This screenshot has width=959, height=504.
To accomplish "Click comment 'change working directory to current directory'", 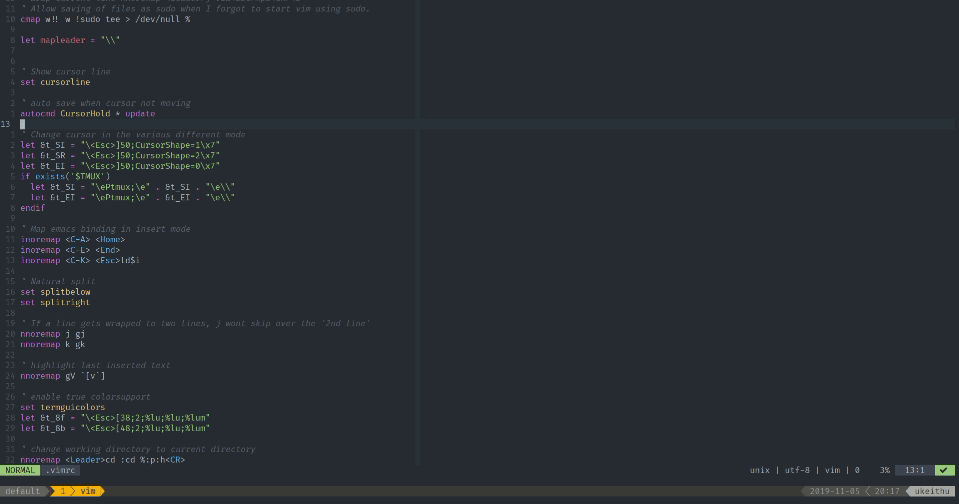I will click(138, 449).
